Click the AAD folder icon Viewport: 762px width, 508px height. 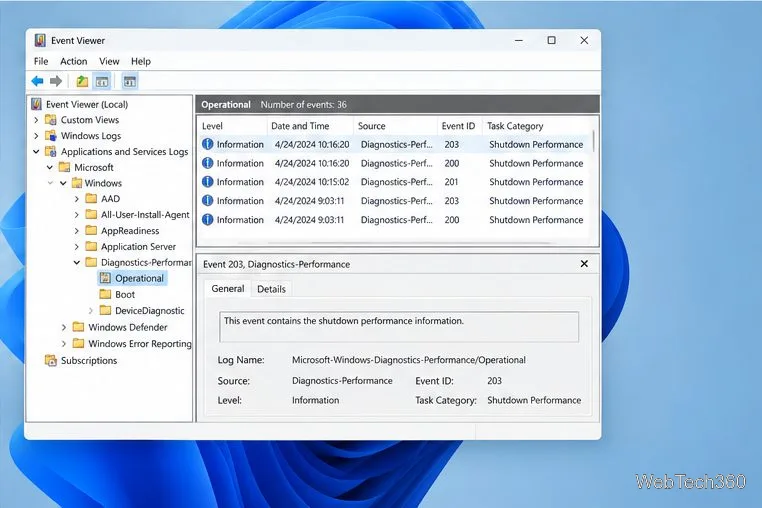[91, 198]
